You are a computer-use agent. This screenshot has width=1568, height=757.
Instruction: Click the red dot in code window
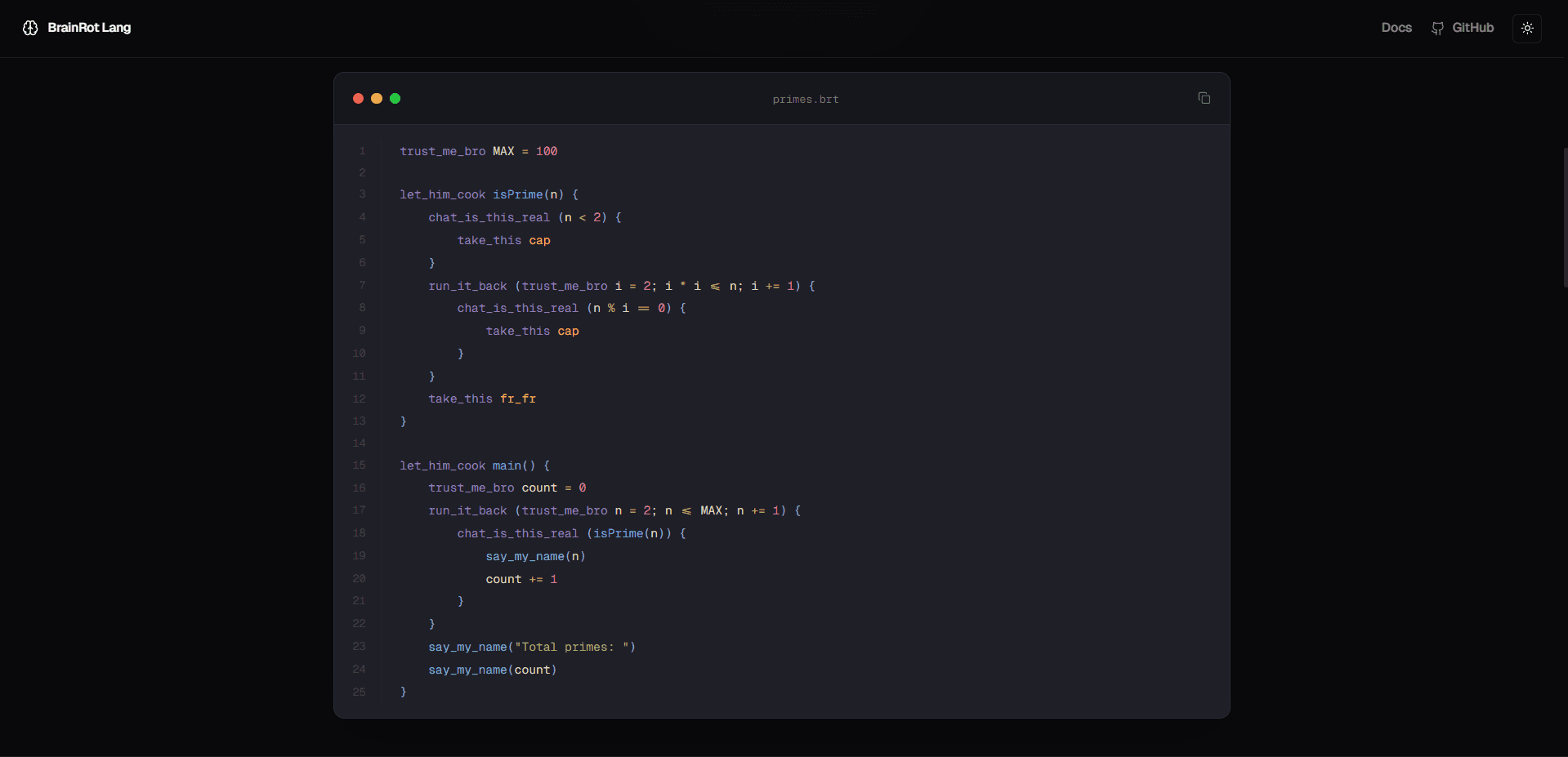click(358, 99)
